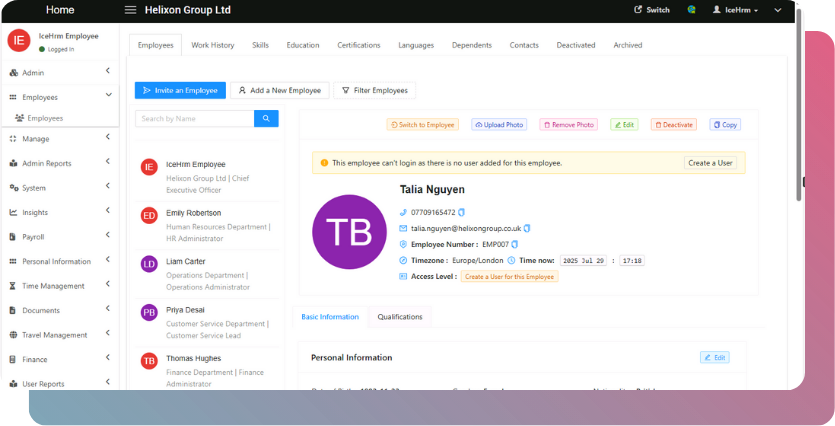Click the Switch icon in header

[x=638, y=10]
